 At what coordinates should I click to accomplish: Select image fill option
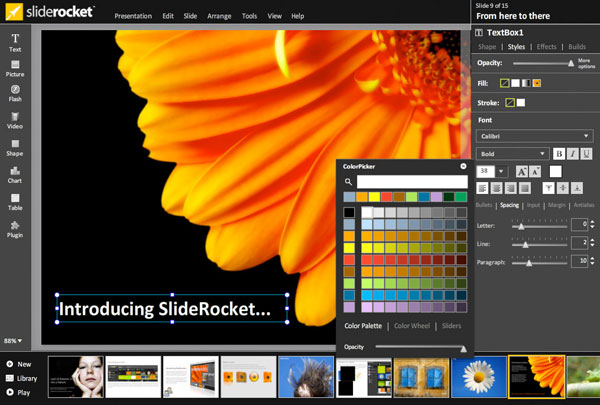(x=537, y=83)
